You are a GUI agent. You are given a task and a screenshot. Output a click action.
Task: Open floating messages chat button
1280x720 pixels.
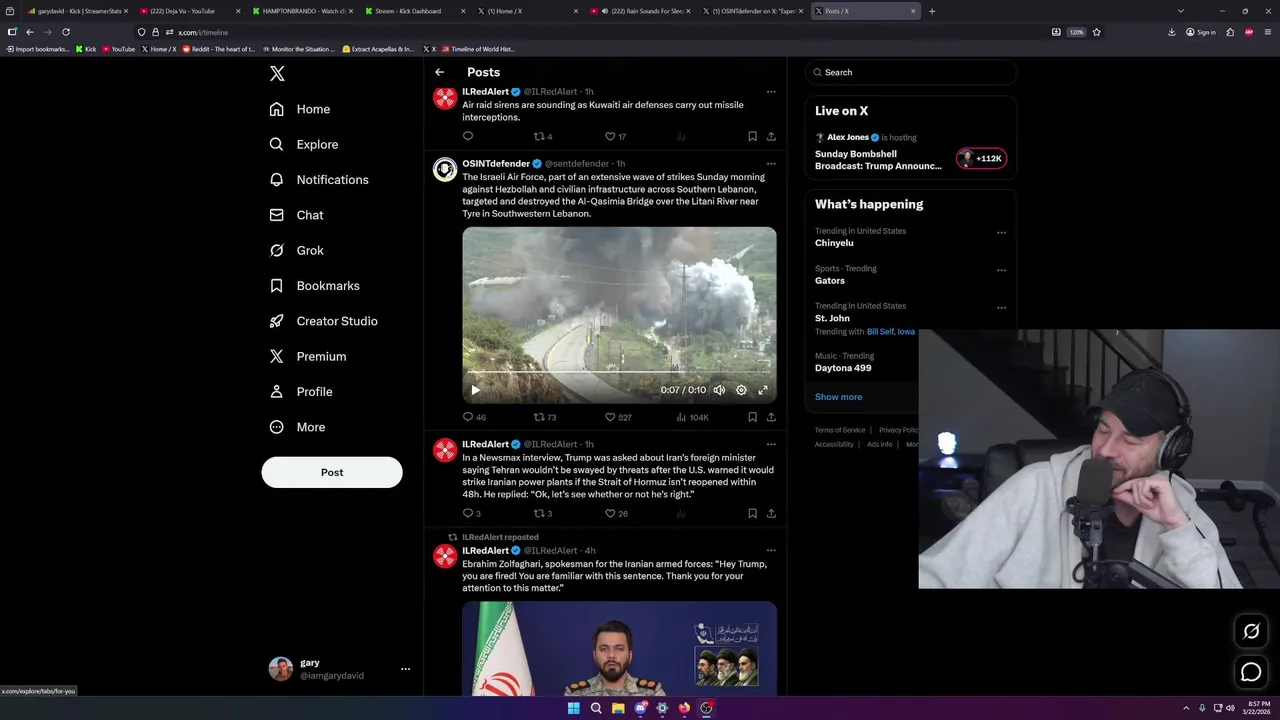tap(1251, 672)
